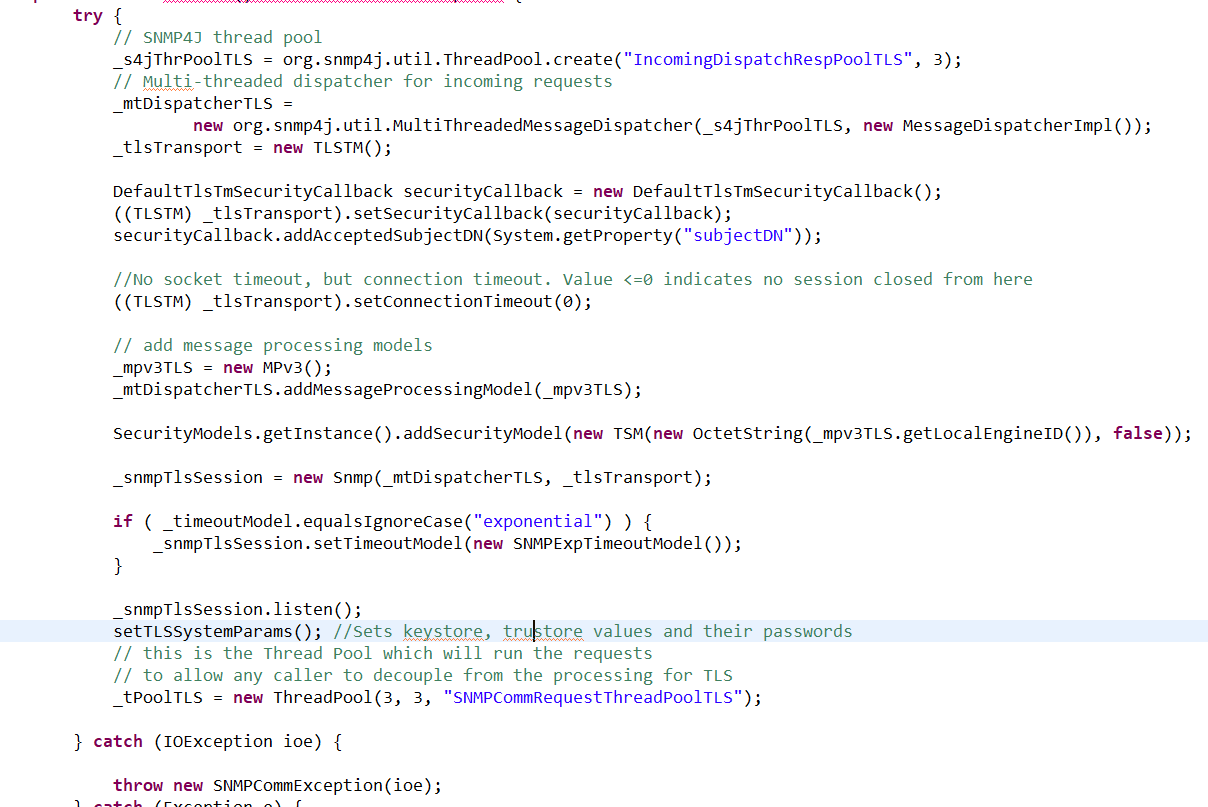Viewport: 1208px width, 807px height.
Task: Click the OctetString constructor name
Action: 748,433
